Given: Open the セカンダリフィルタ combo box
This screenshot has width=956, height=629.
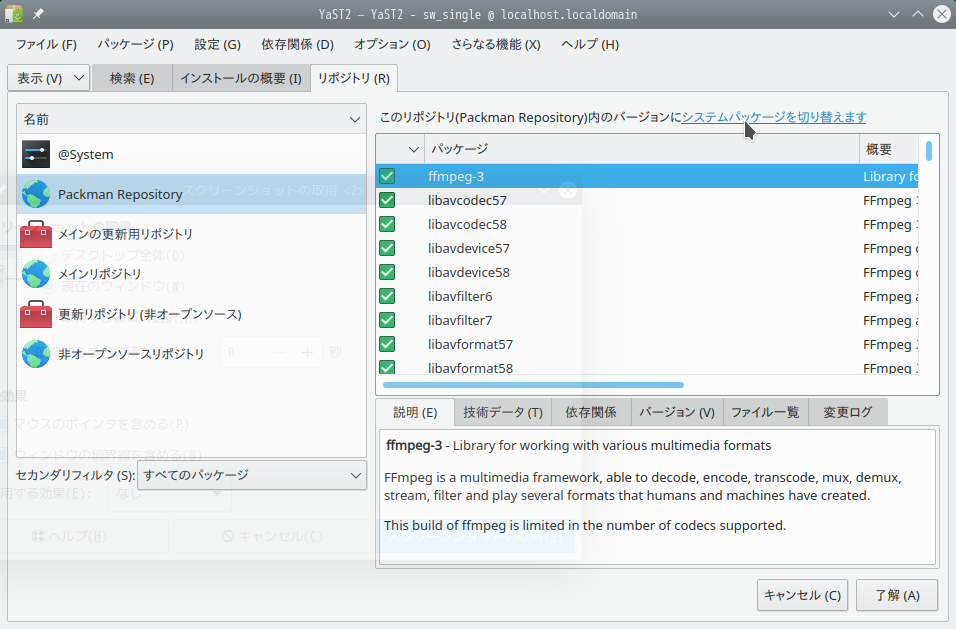Looking at the screenshot, I should (x=252, y=475).
